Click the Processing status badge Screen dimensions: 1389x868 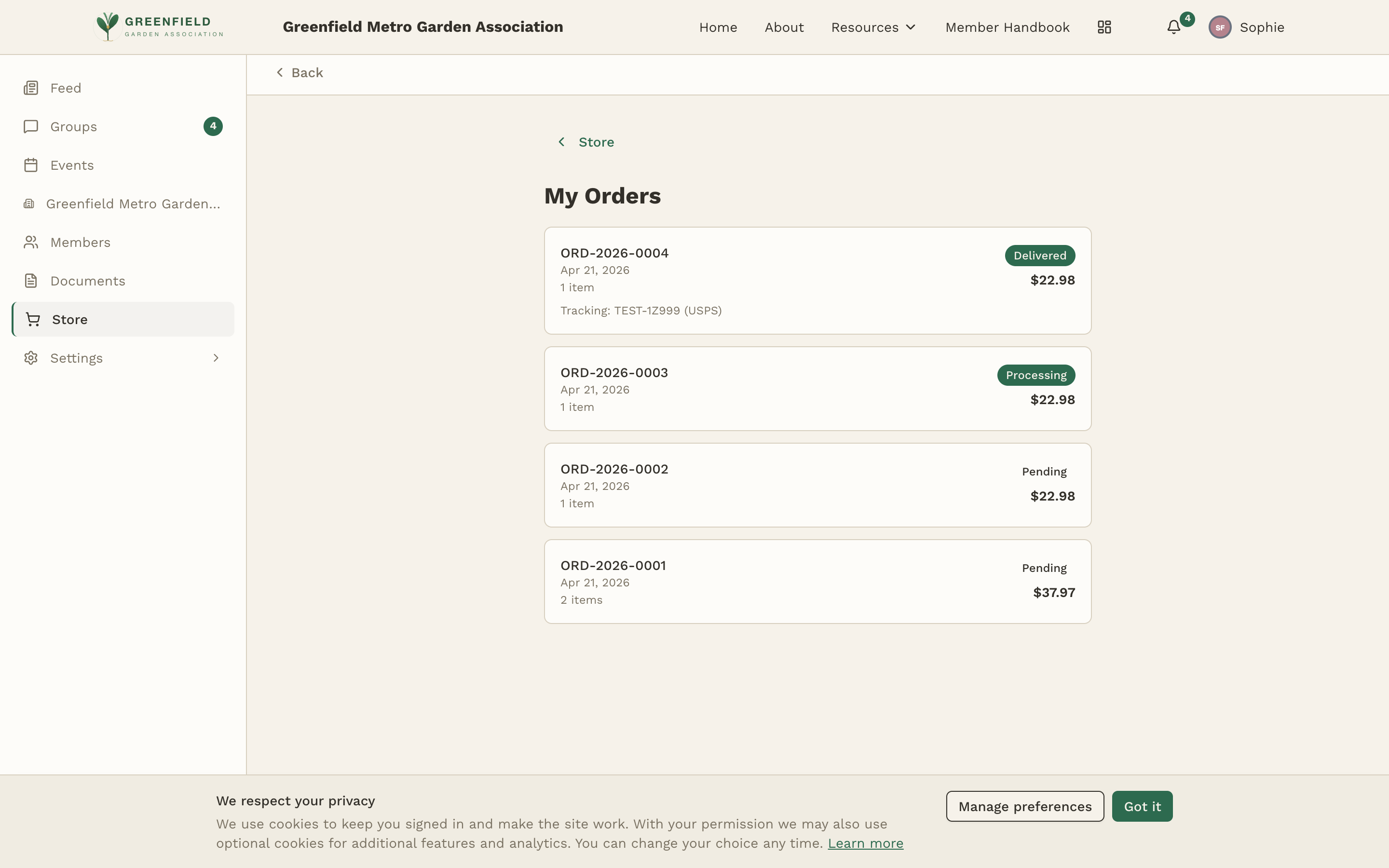(x=1036, y=375)
